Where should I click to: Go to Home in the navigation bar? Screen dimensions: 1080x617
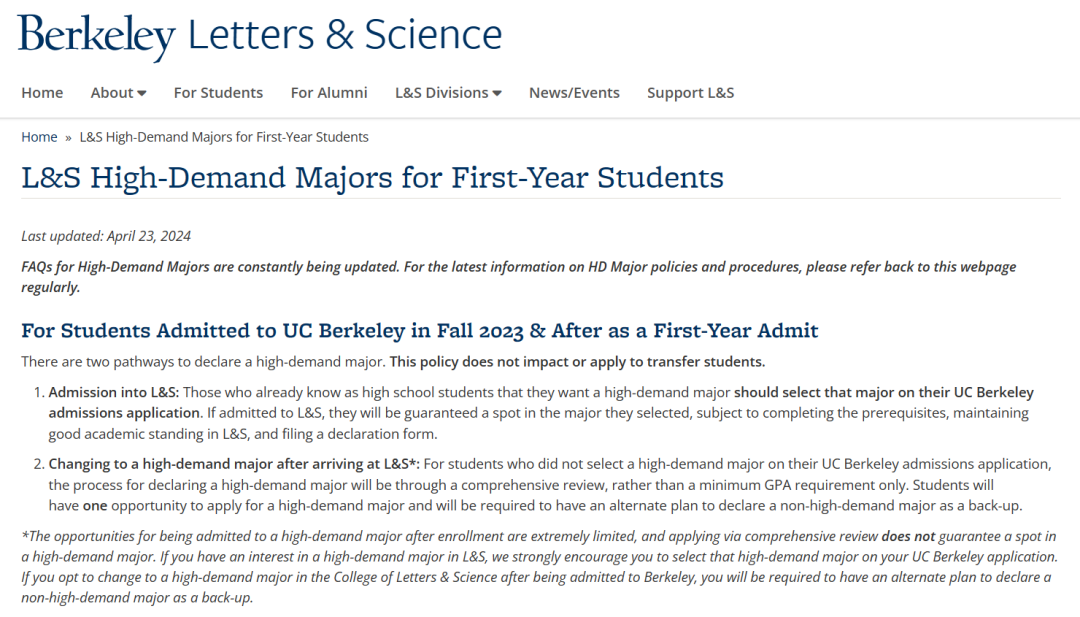click(x=42, y=92)
